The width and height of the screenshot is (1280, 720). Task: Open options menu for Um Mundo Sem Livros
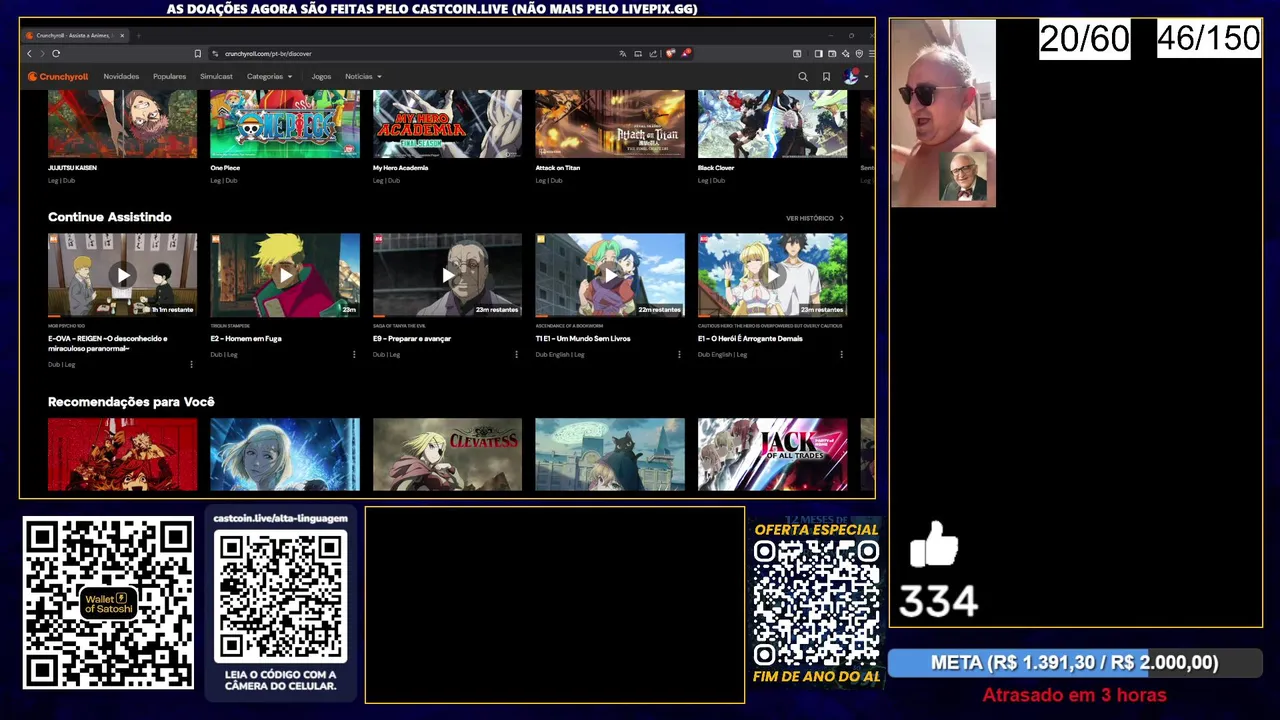click(x=679, y=354)
